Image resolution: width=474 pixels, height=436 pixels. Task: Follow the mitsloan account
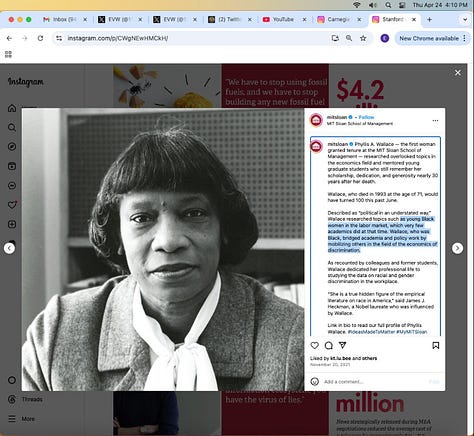click(366, 117)
